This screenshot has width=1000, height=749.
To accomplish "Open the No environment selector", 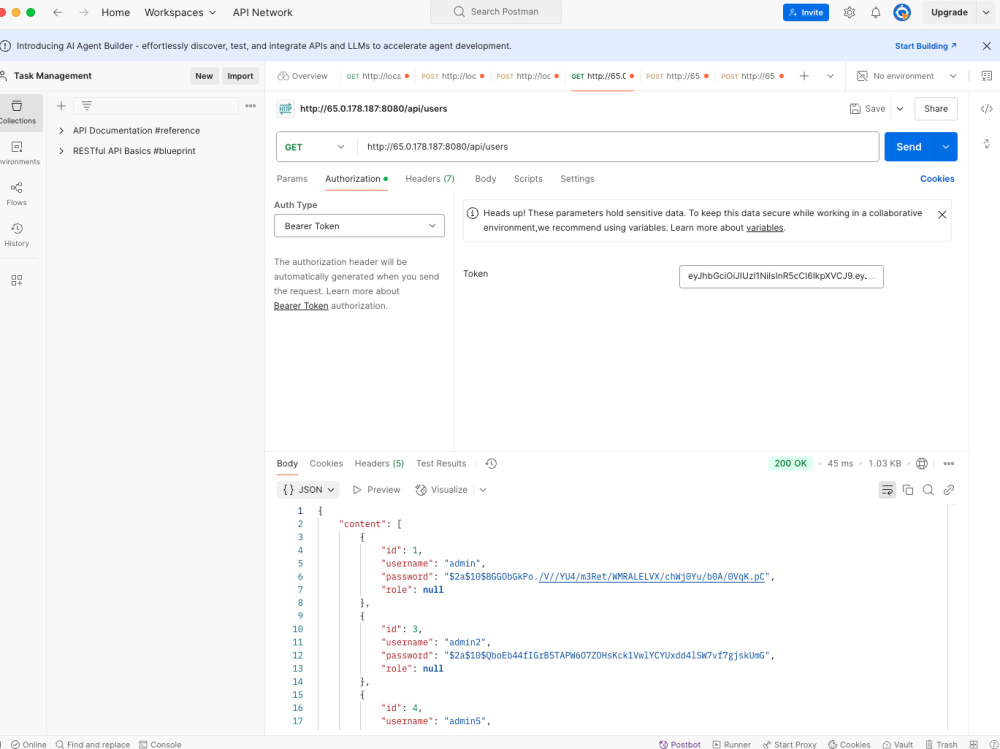I will (x=906, y=76).
